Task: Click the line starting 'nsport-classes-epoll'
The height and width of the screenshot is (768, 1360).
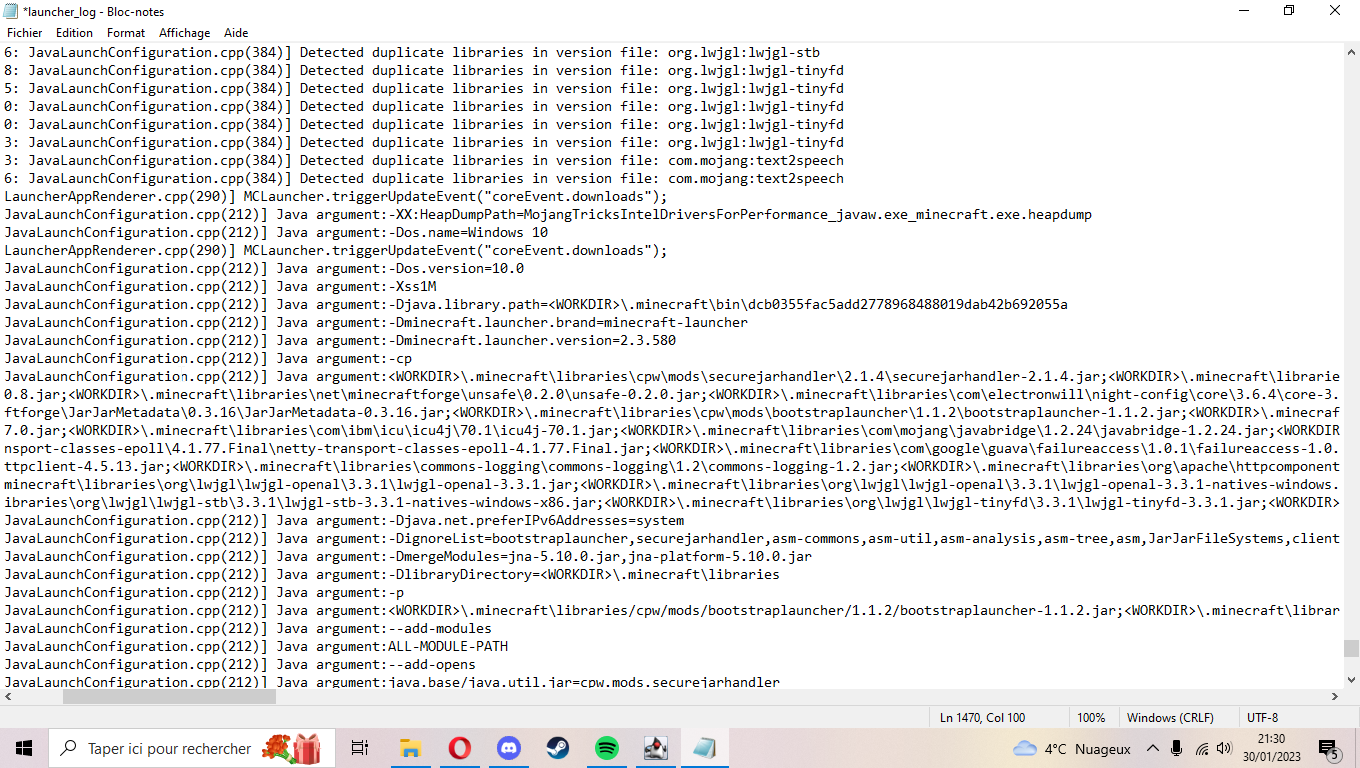Action: [x=672, y=448]
